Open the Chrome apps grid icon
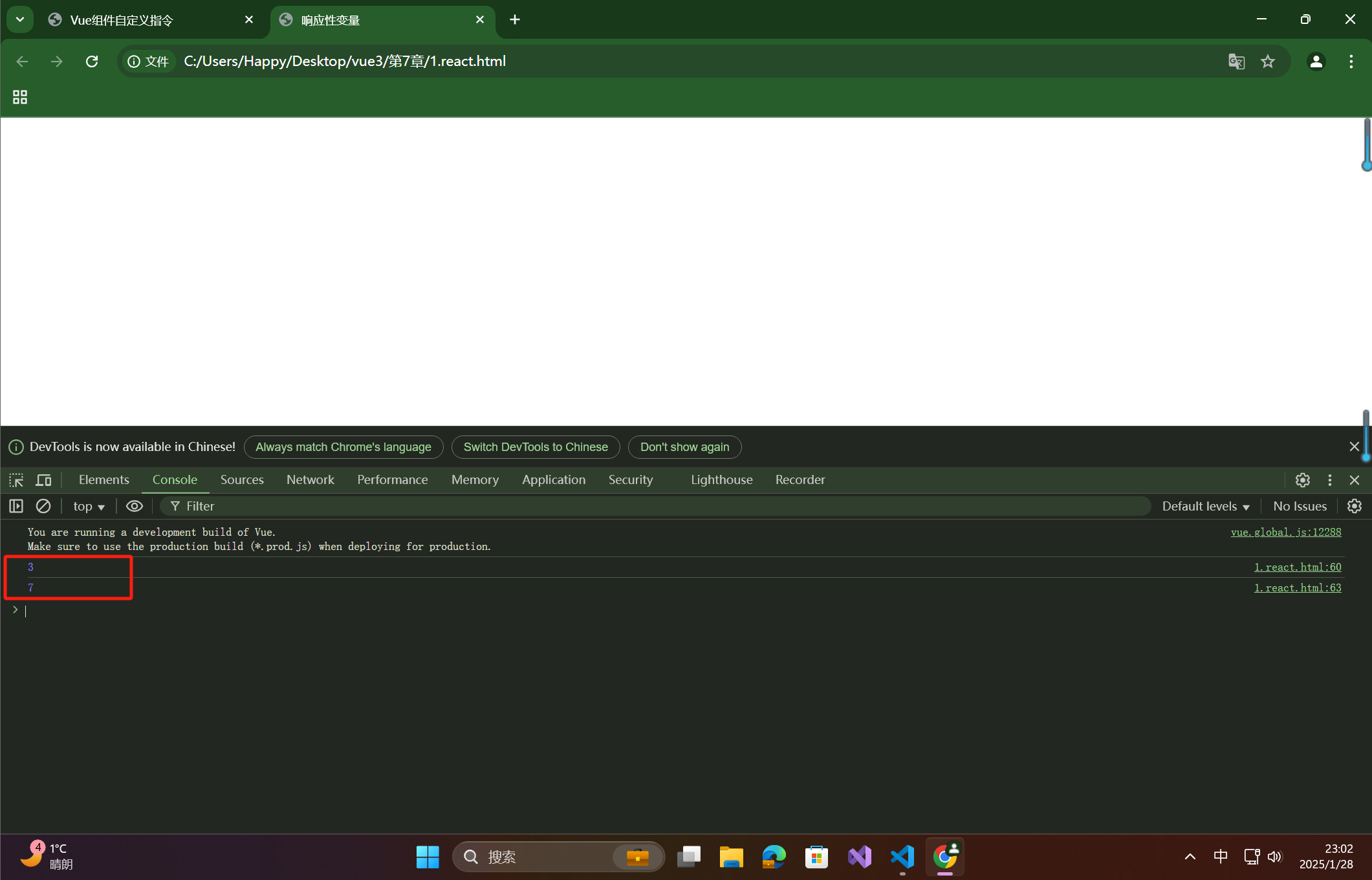The width and height of the screenshot is (1372, 880). (x=20, y=97)
